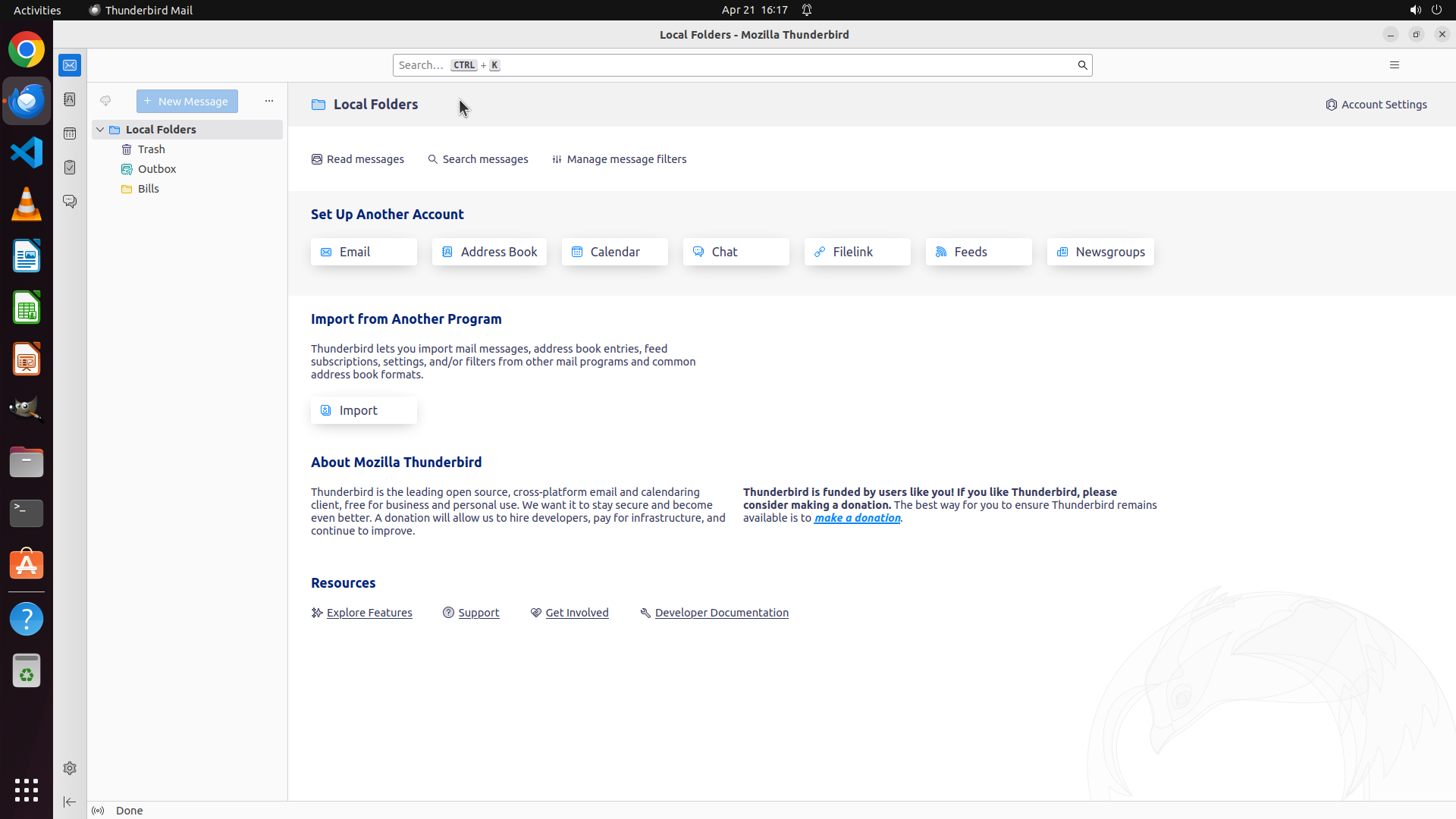Launch Visual Studio Code from dock
This screenshot has width=1456, height=819.
(27, 152)
